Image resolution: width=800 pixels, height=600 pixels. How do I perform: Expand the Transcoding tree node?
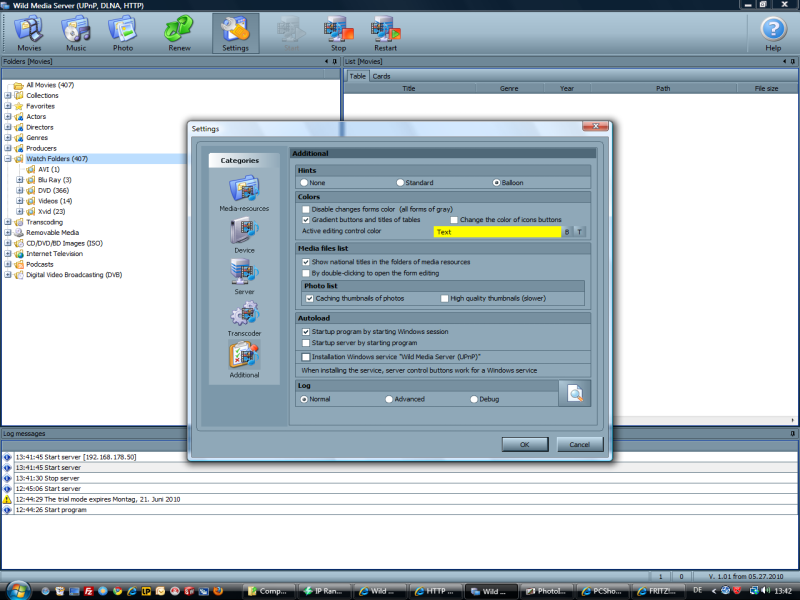tap(8, 222)
